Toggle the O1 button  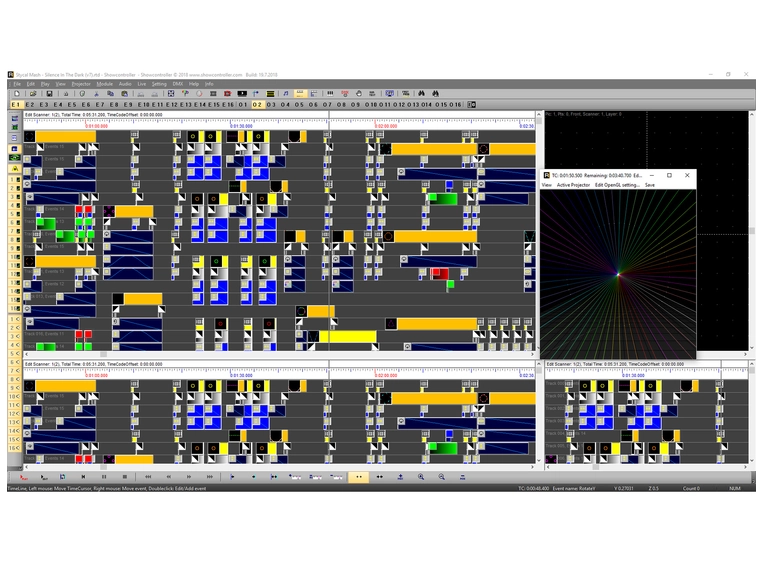point(243,105)
